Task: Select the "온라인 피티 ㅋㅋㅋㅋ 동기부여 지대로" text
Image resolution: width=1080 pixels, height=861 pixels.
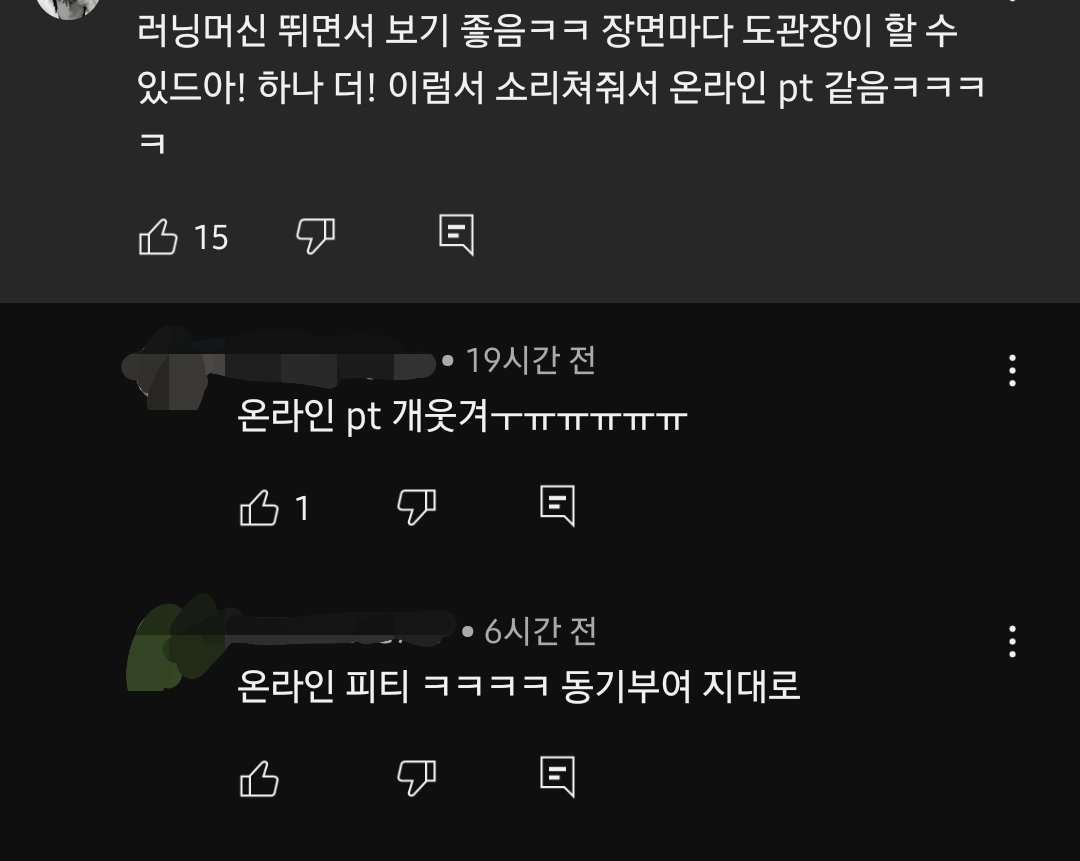Action: [x=518, y=686]
